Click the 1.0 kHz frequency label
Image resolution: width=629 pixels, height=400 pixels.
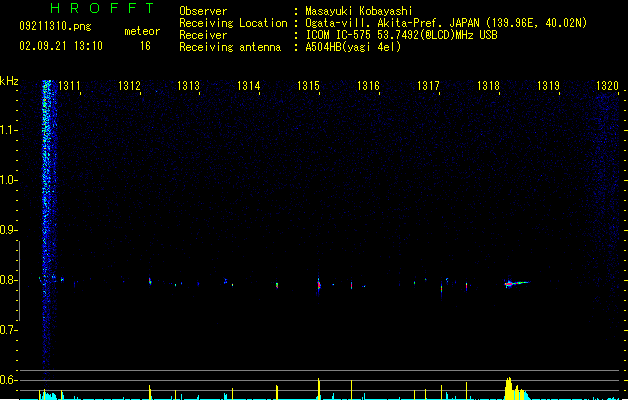coord(8,180)
